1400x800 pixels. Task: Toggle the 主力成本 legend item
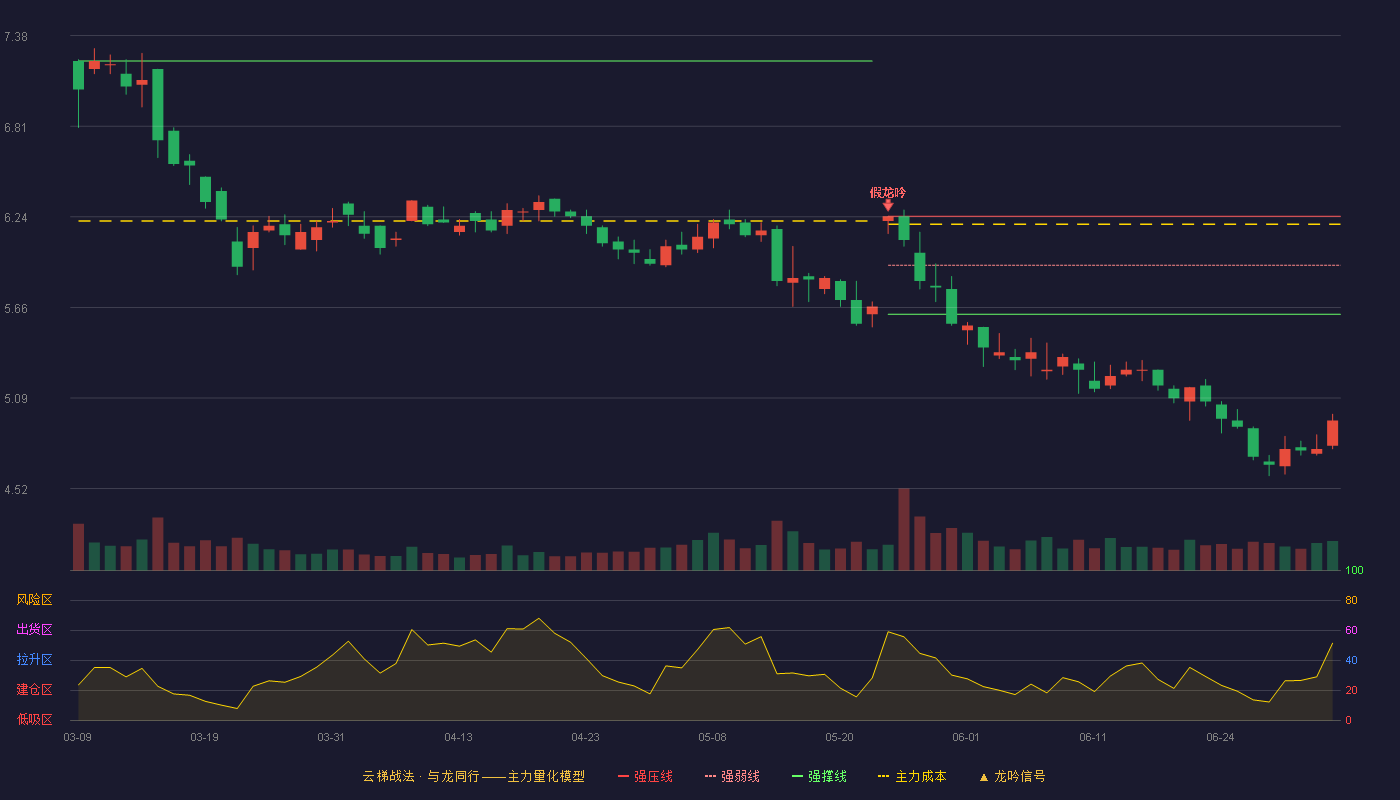[x=912, y=776]
